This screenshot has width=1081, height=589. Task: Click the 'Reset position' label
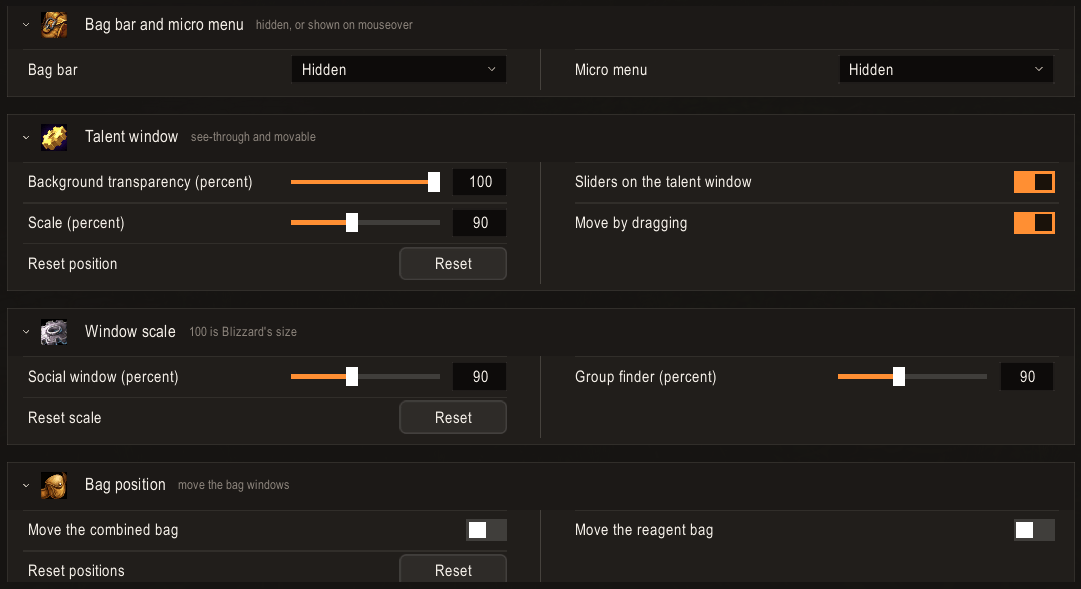click(72, 263)
